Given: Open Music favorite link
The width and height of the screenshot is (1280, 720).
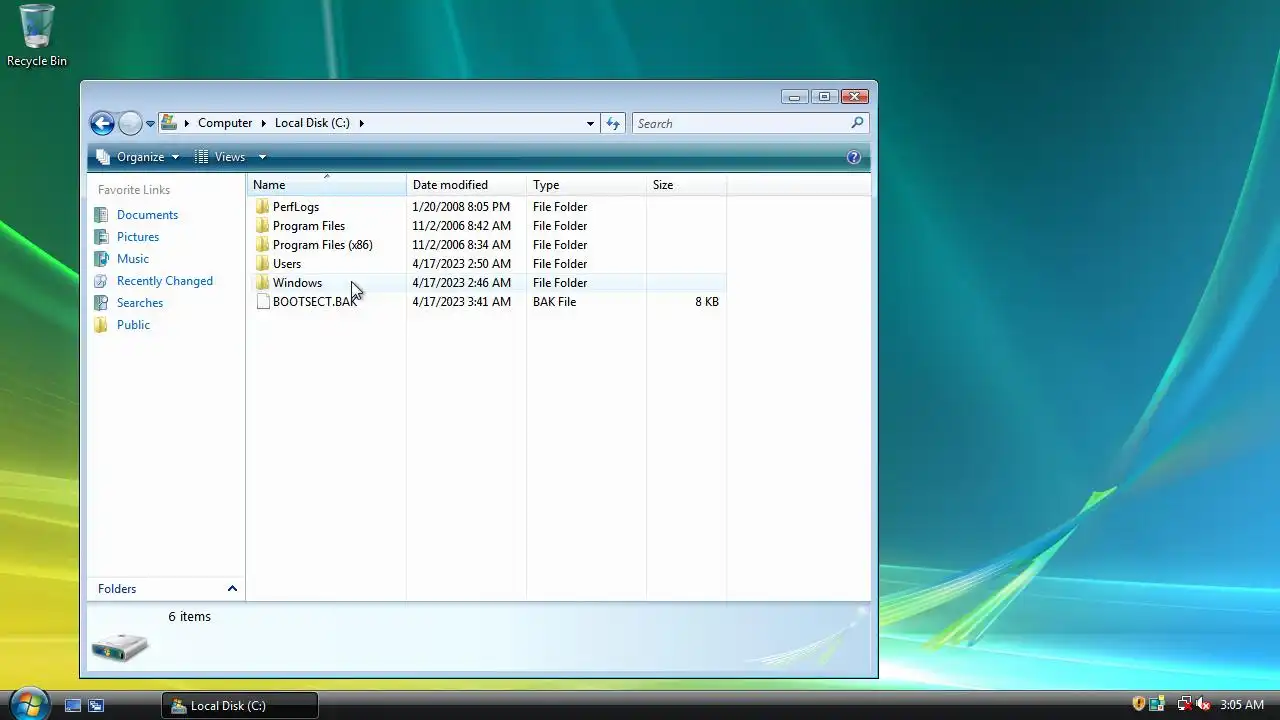Looking at the screenshot, I should (133, 259).
